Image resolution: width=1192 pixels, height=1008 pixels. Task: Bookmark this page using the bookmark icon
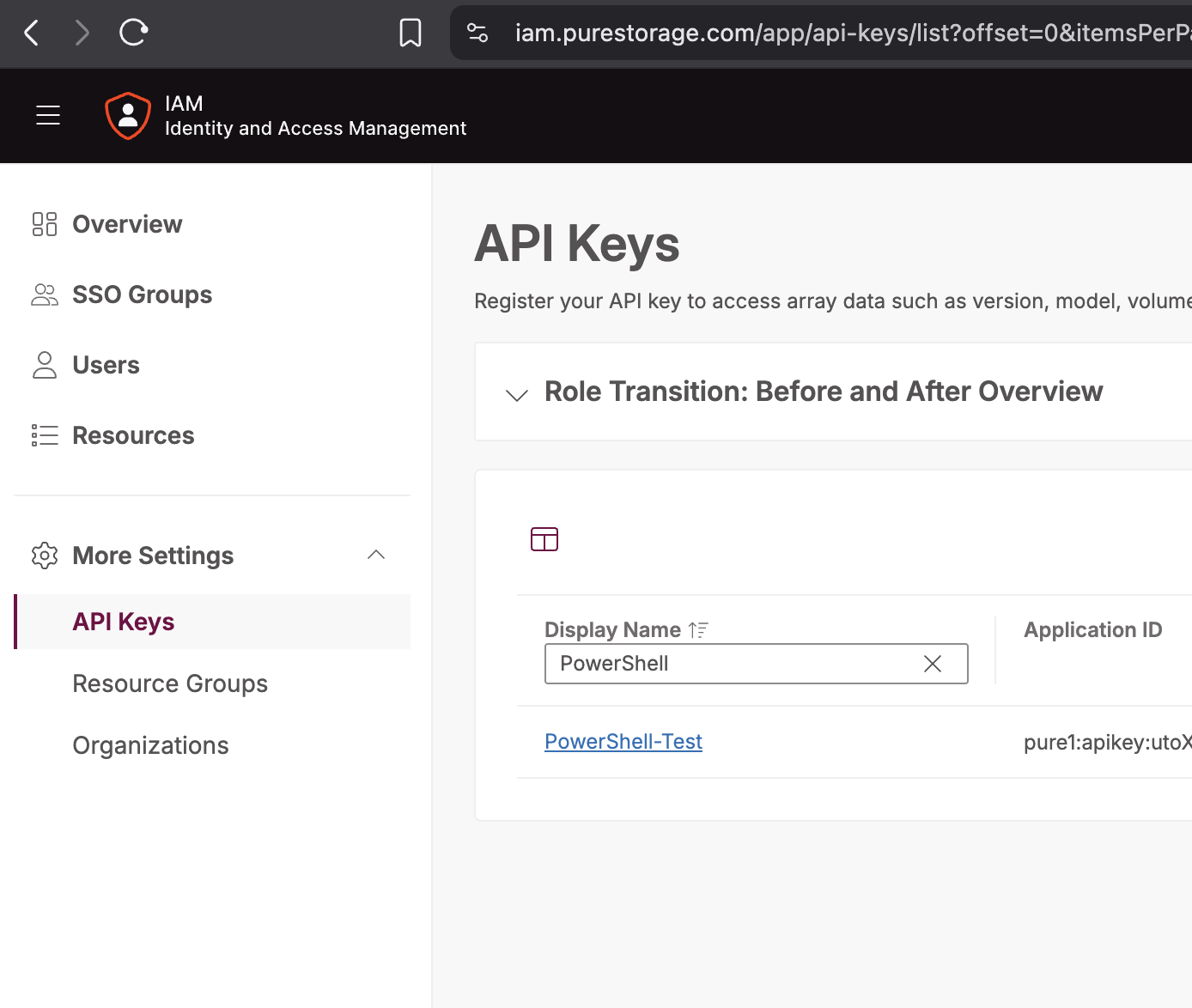coord(411,33)
